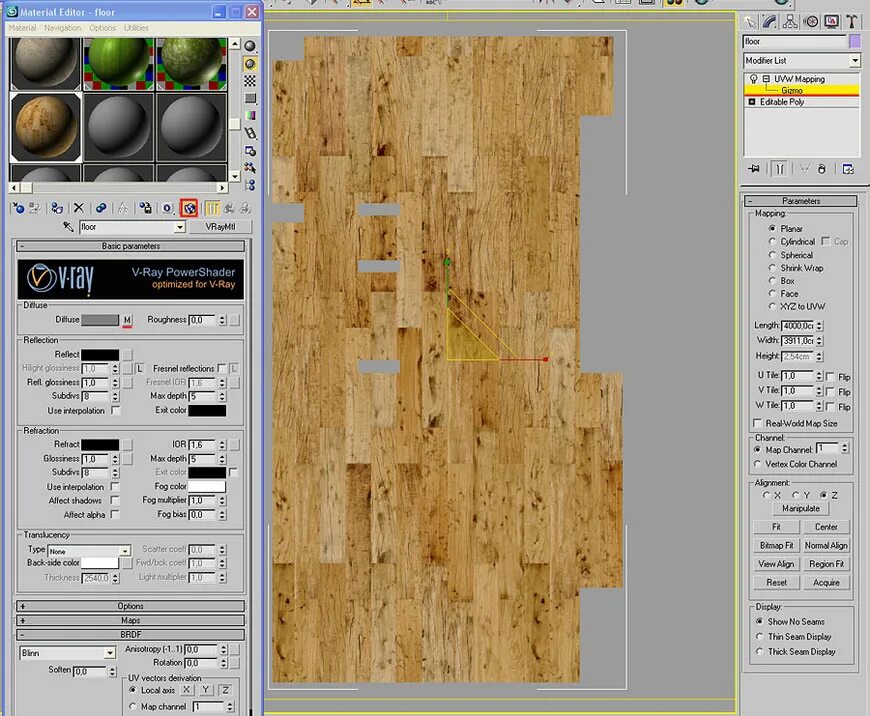Click the Make Preview film icon
Viewport: 870px width, 716px height.
(250, 133)
